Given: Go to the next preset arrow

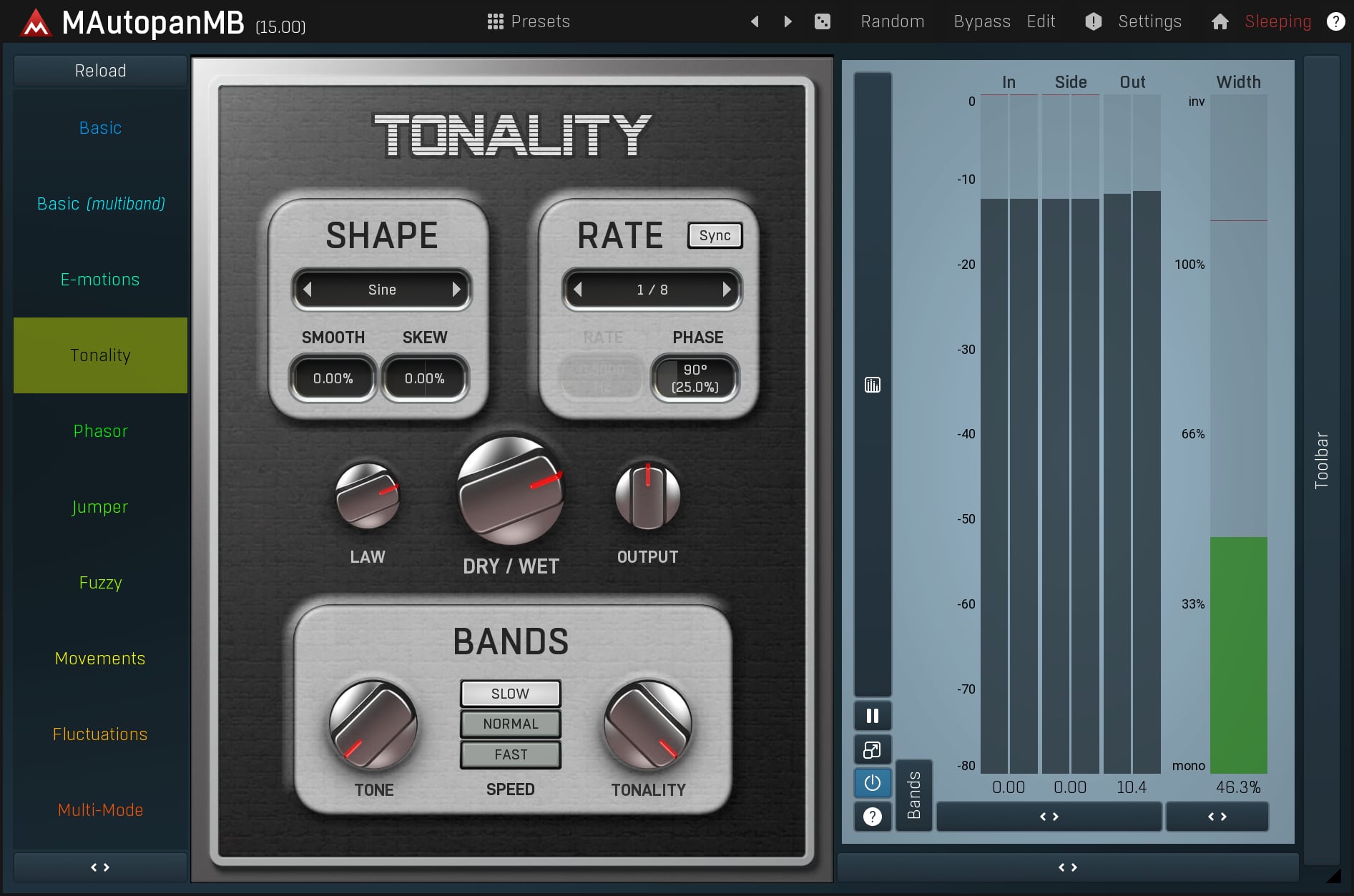Looking at the screenshot, I should click(788, 21).
